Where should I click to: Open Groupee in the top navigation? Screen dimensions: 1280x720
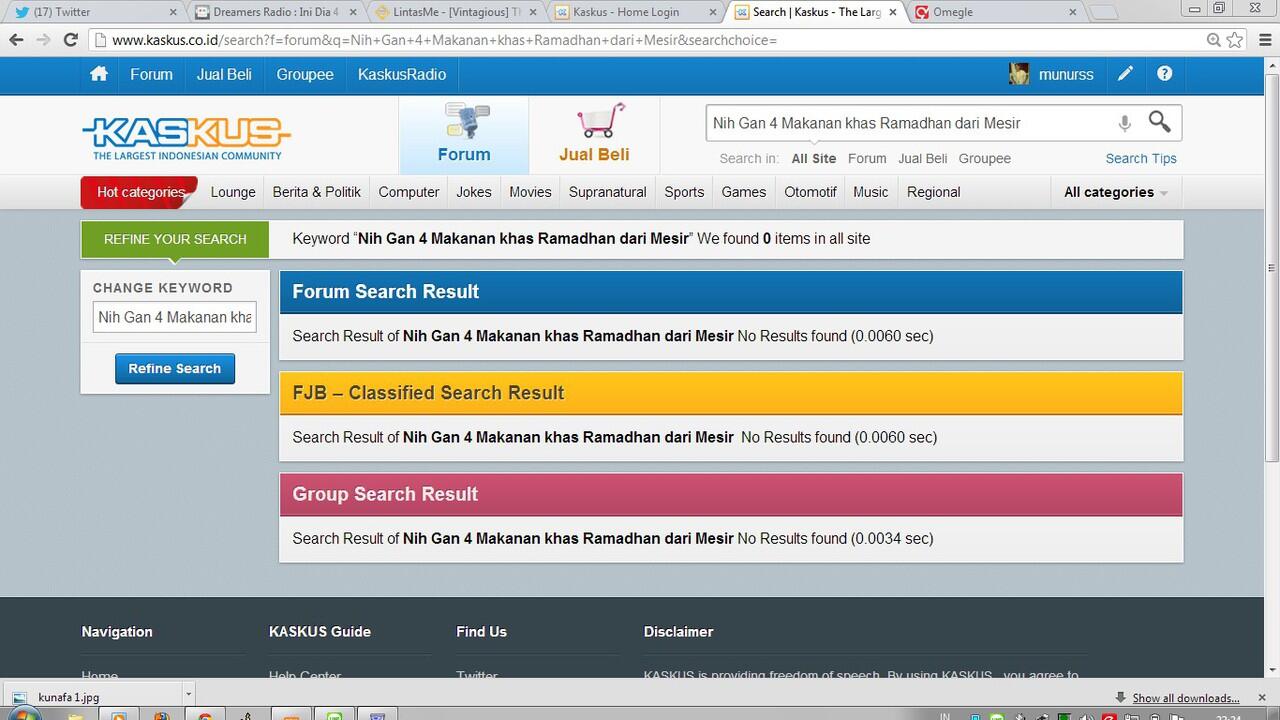[305, 74]
